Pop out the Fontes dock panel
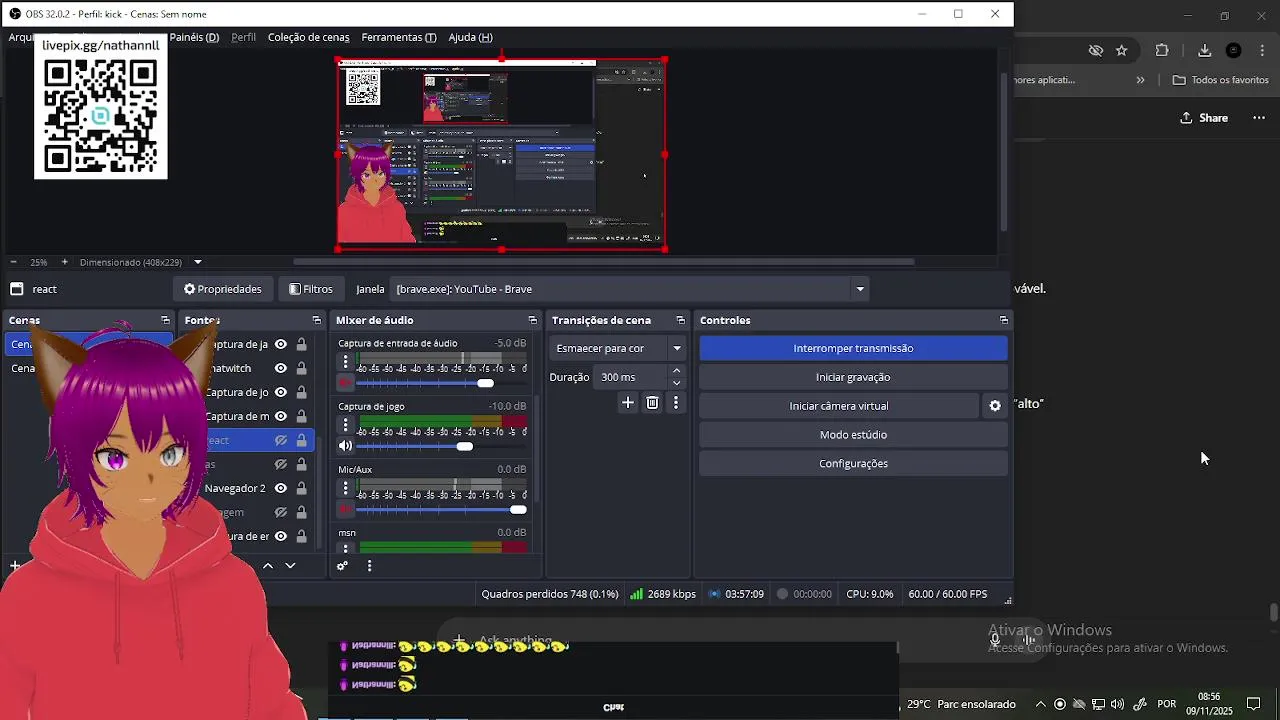Viewport: 1280px width, 720px height. coord(316,320)
